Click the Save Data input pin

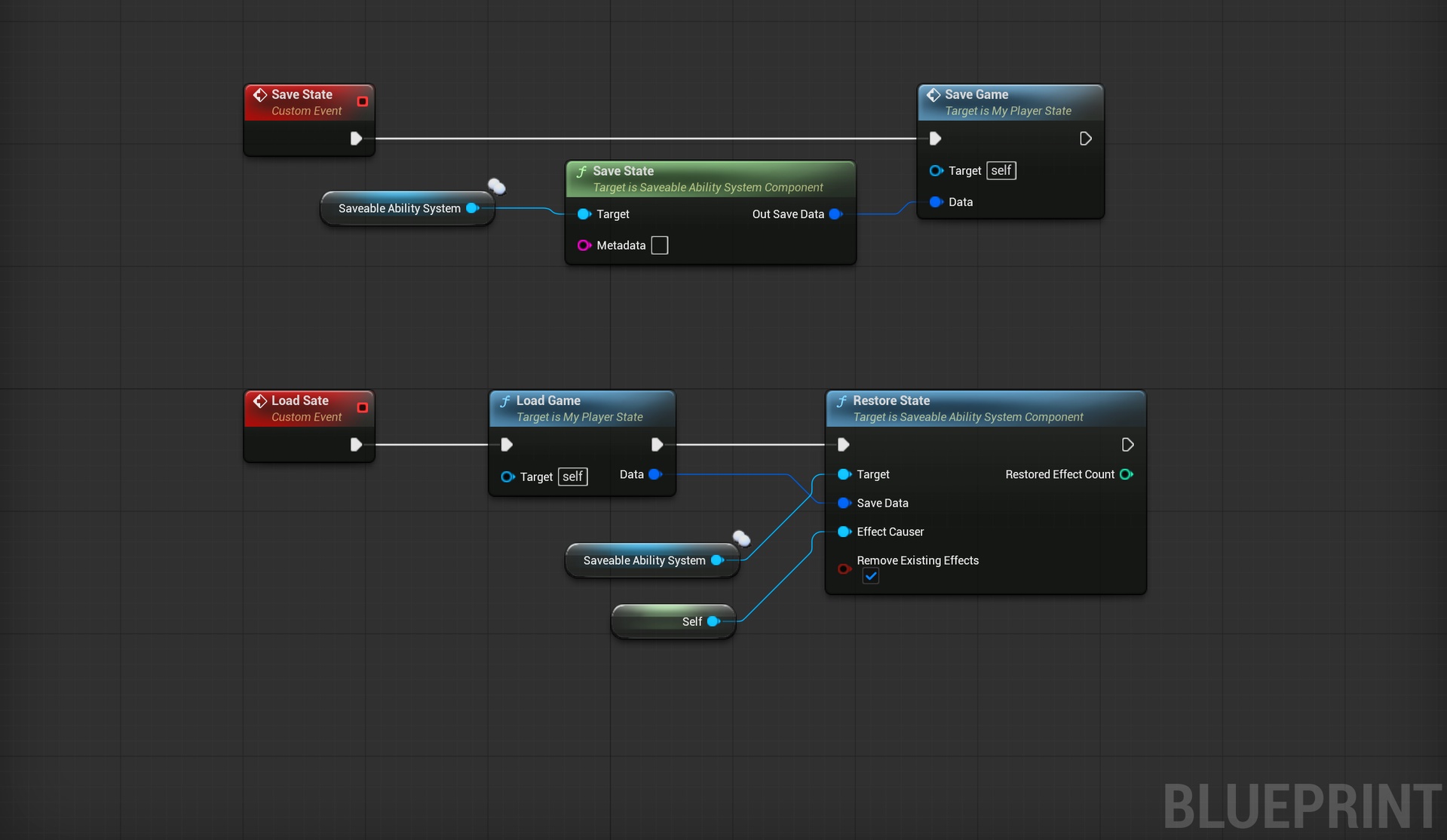click(x=845, y=503)
